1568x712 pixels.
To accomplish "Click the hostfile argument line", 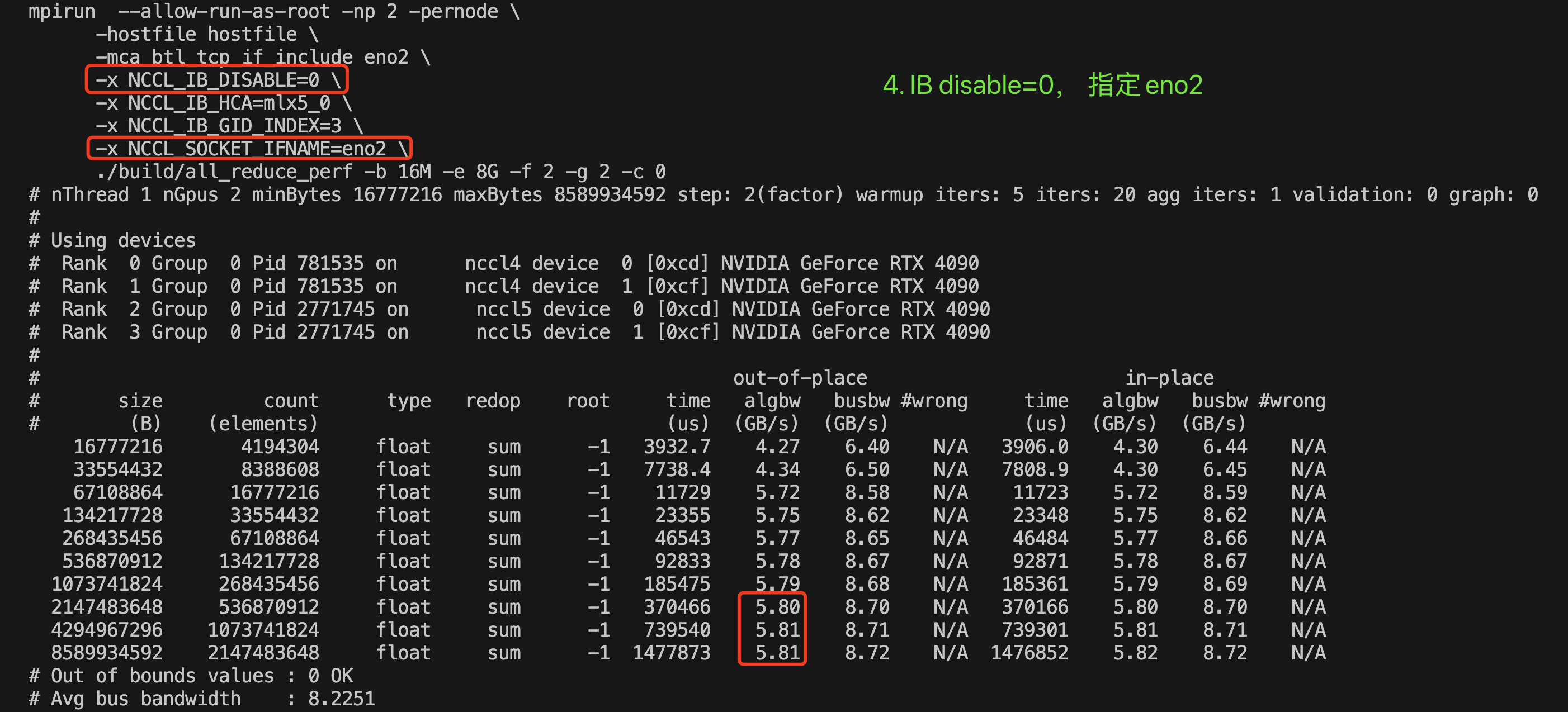I will coord(207,35).
